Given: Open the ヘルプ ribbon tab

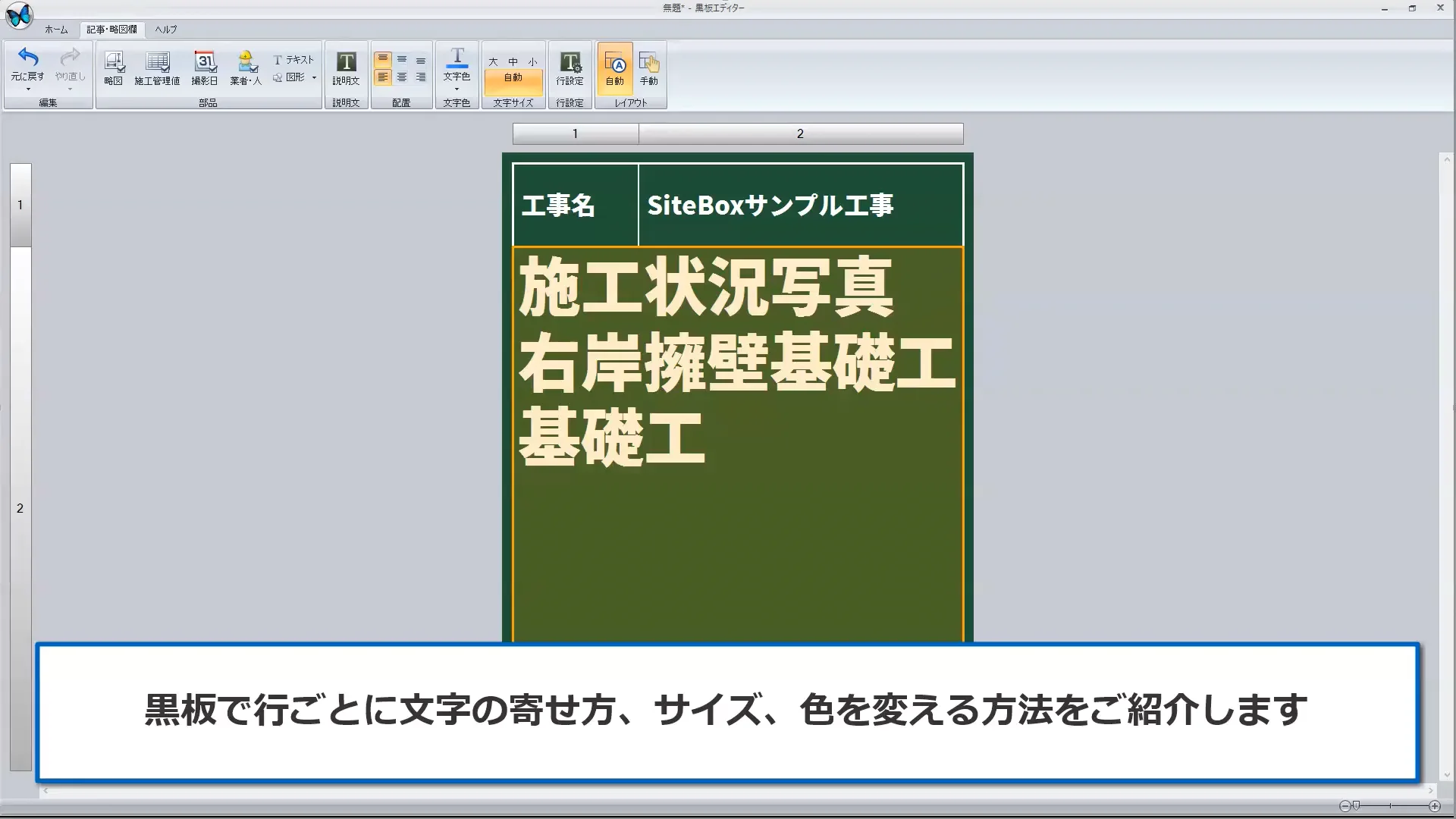Looking at the screenshot, I should (x=166, y=30).
